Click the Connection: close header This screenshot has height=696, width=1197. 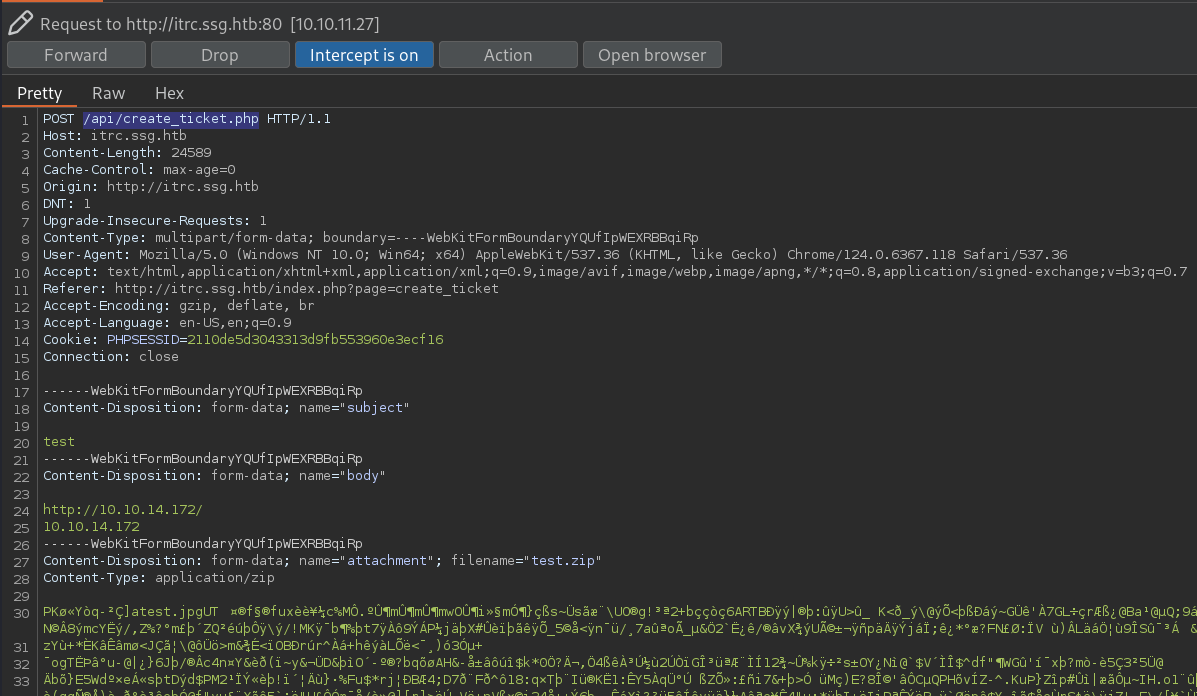point(111,356)
